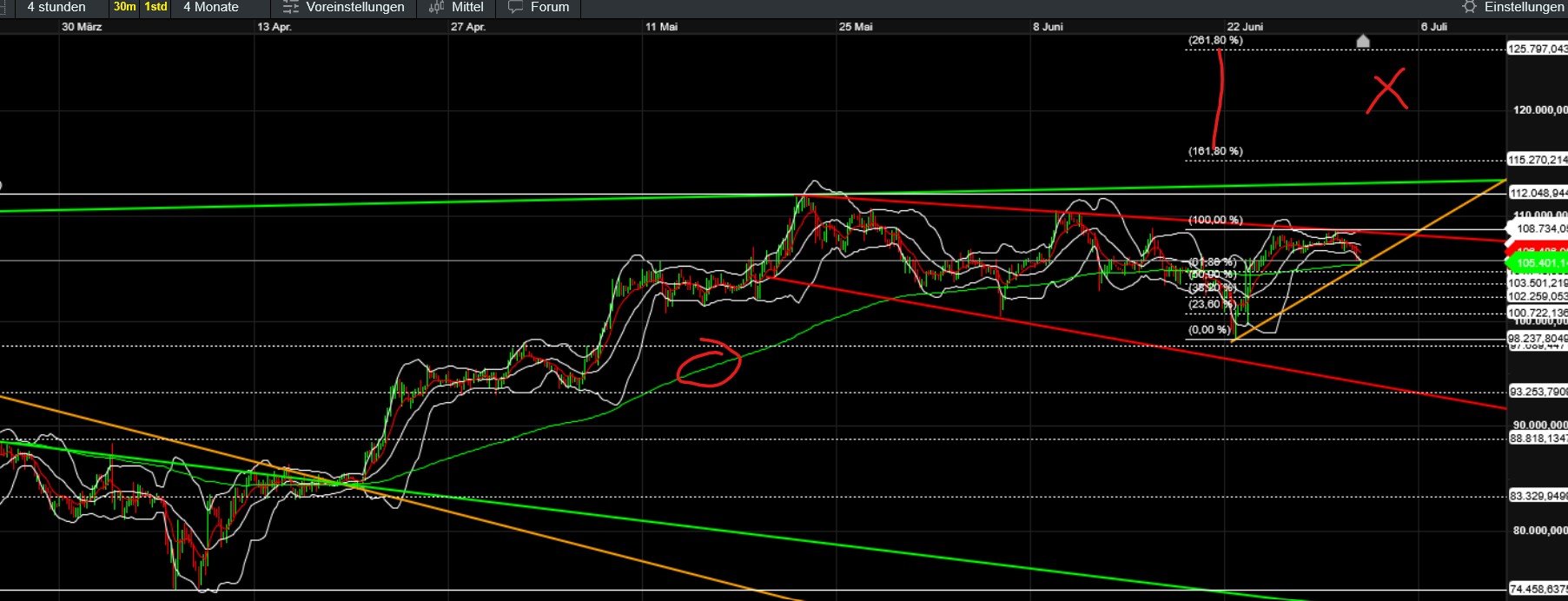Click the red current price tag
The width and height of the screenshot is (1568, 601).
pos(1538,248)
